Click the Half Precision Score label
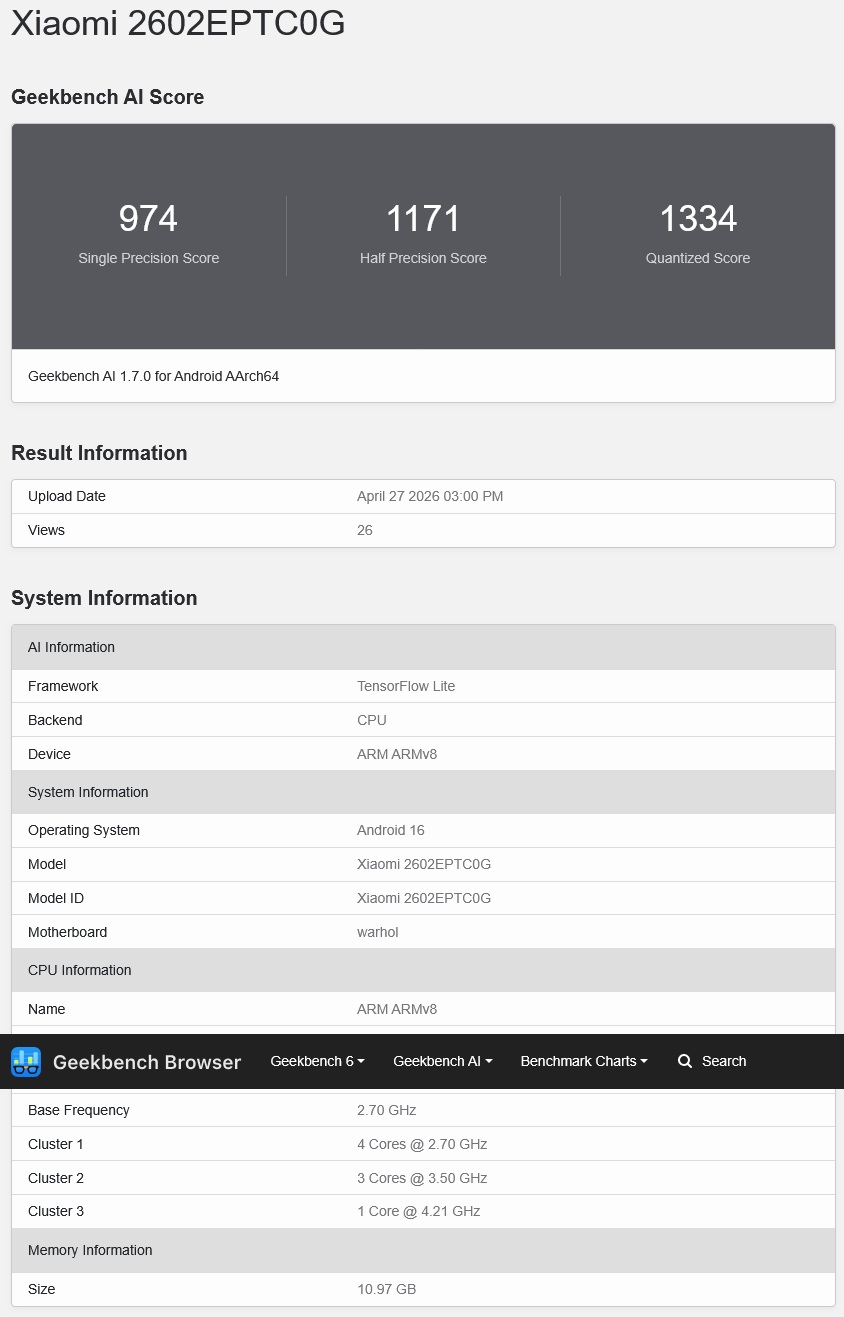The width and height of the screenshot is (844, 1317). [x=423, y=258]
